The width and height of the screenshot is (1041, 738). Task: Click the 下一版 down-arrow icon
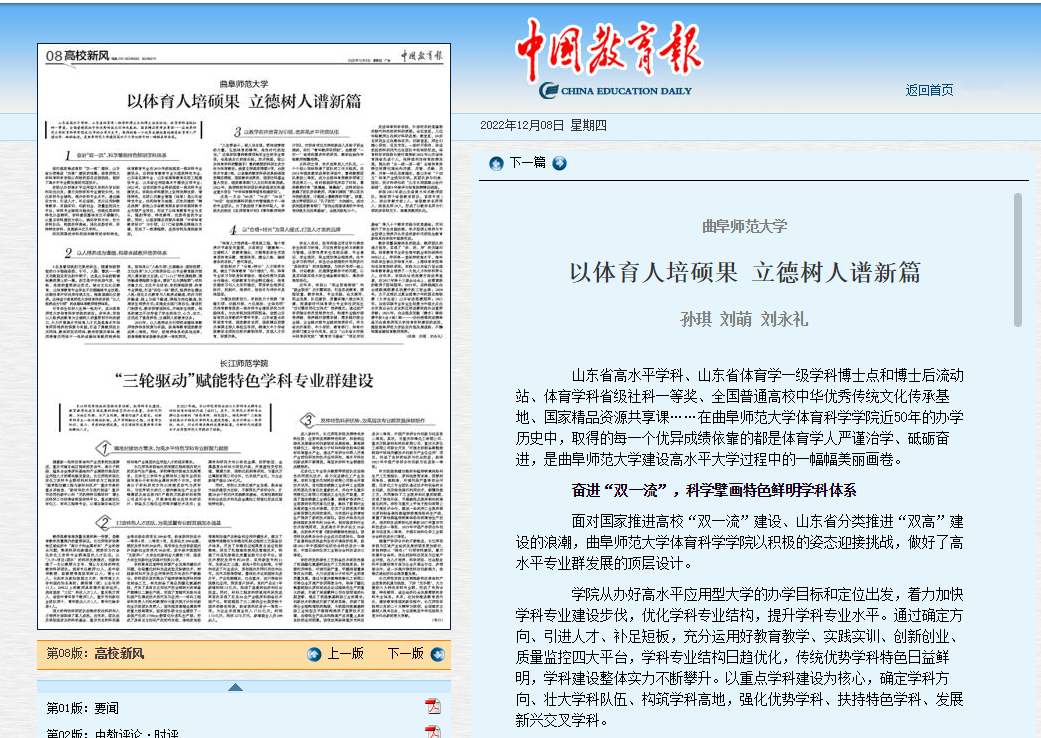click(x=437, y=654)
